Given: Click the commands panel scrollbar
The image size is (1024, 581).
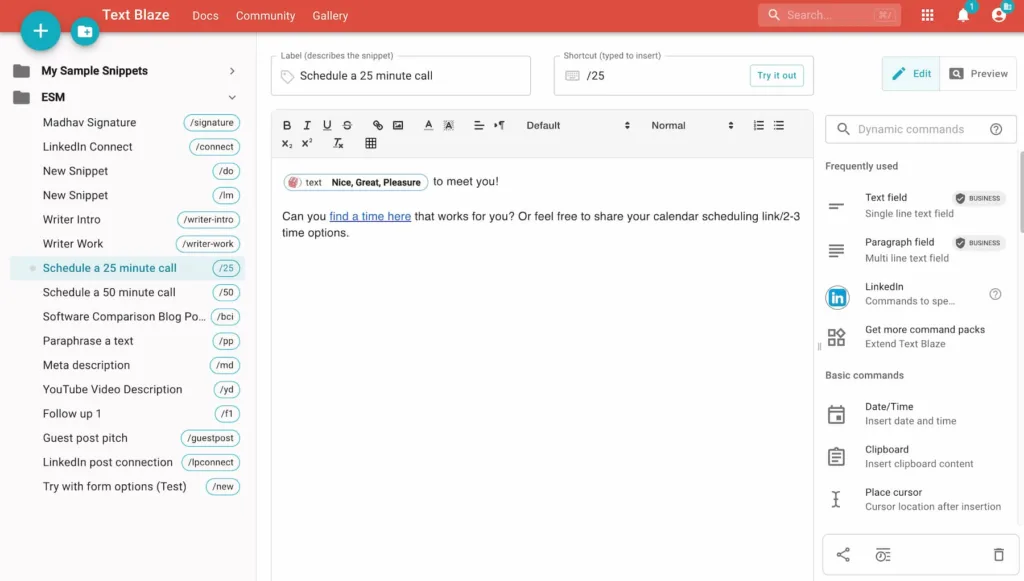Looking at the screenshot, I should coord(1021,192).
